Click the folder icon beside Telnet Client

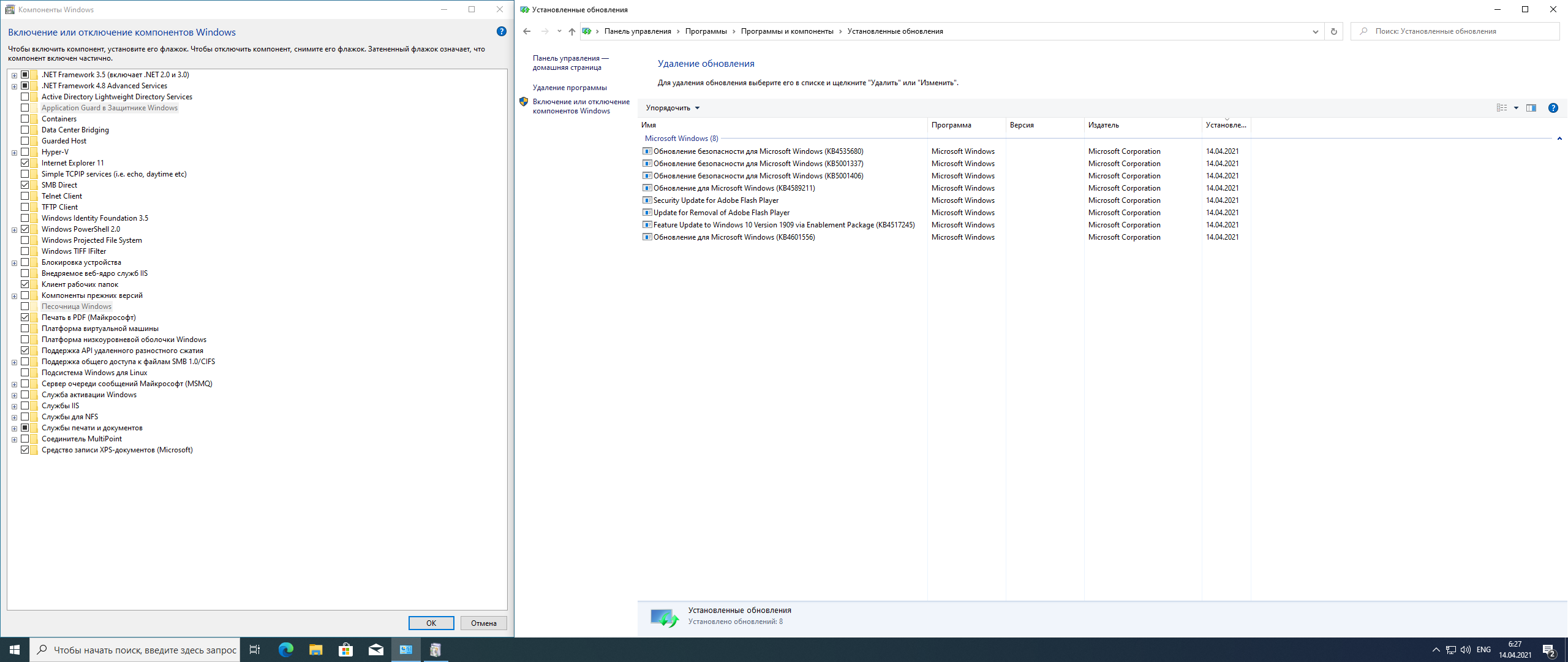click(34, 196)
